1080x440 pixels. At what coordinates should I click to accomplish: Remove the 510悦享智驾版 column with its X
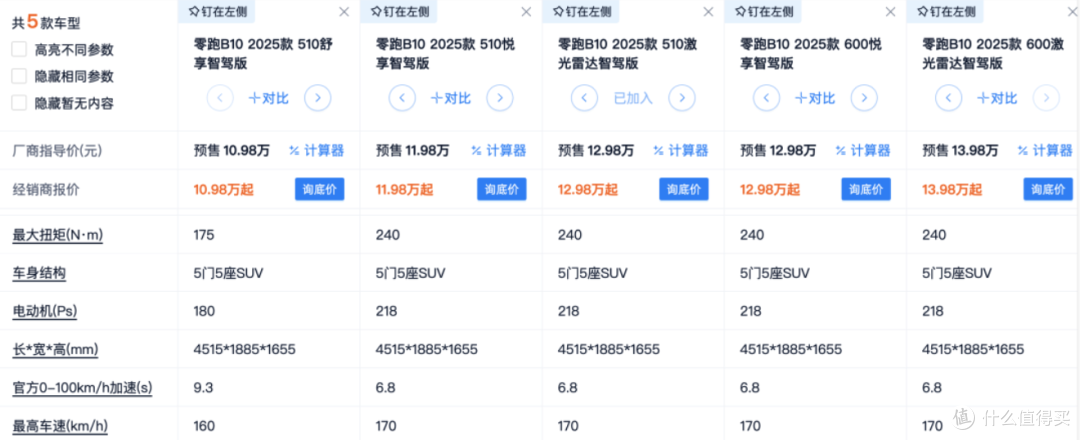[526, 12]
